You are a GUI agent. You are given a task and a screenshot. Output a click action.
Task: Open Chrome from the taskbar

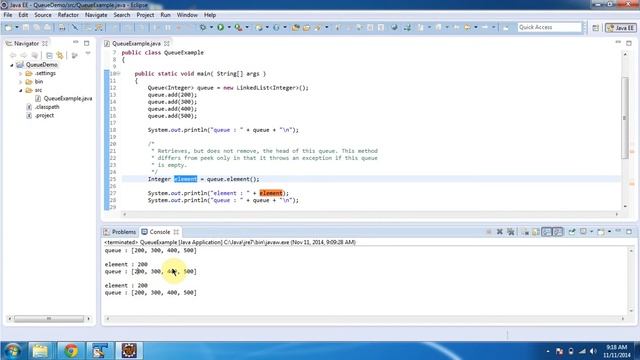click(71, 351)
